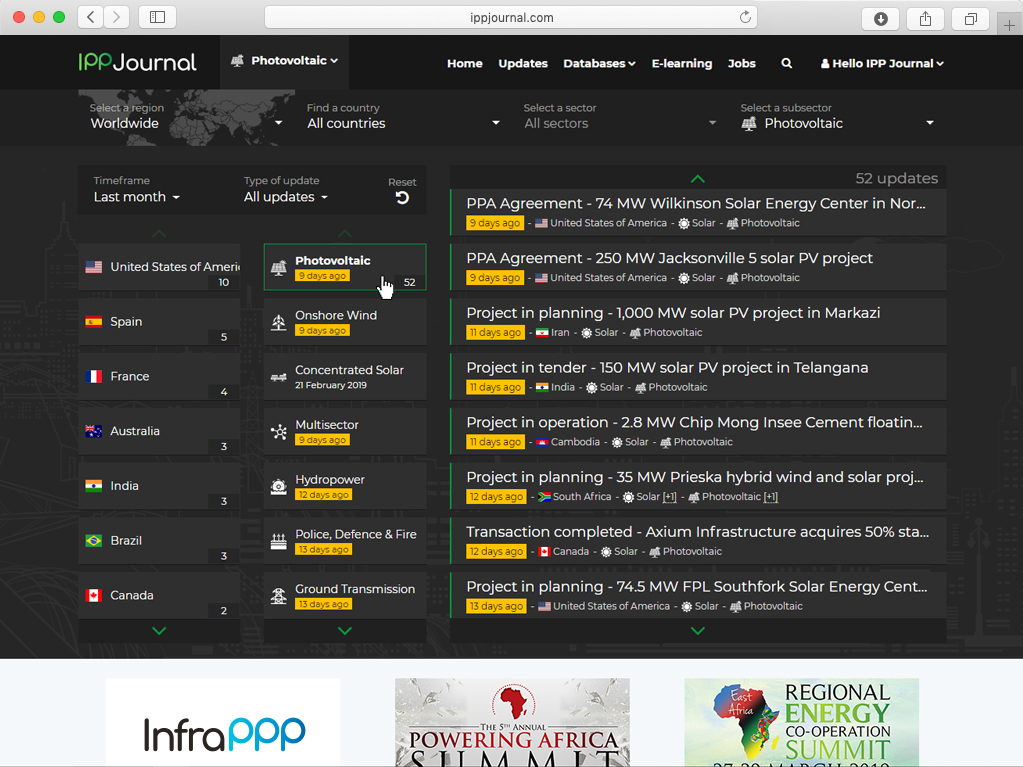Screen dimensions: 1023x767
Task: Click the Onshore Wind turbine icon
Action: tap(279, 322)
